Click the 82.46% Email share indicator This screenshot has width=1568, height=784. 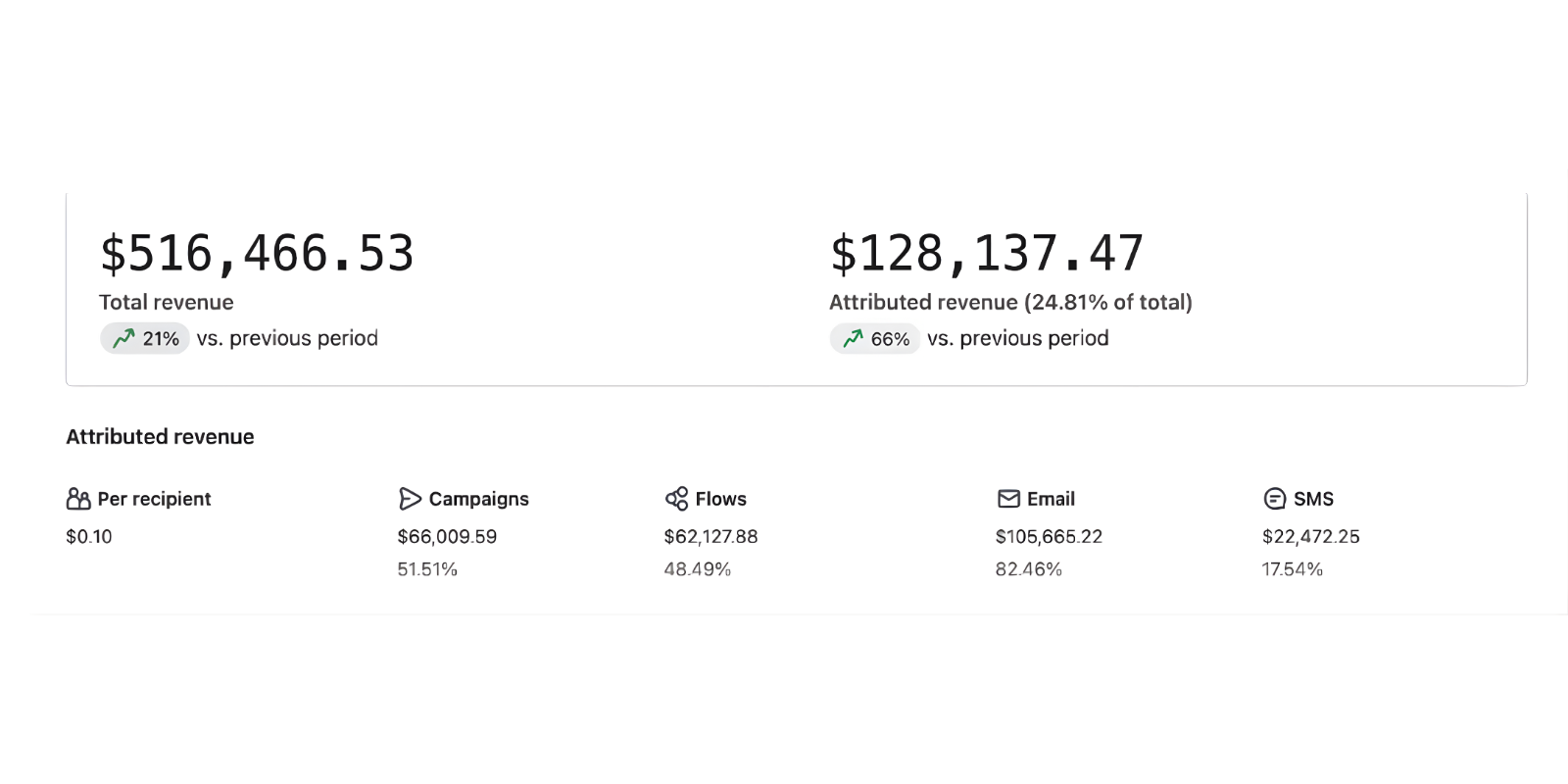[1028, 568]
